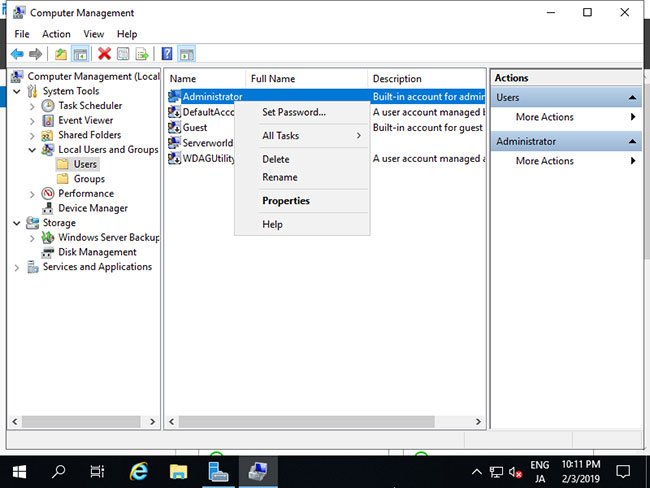This screenshot has width=650, height=488.
Task: Toggle Show/Hide Console Tree toolbar icon
Action: pyautogui.click(x=80, y=54)
